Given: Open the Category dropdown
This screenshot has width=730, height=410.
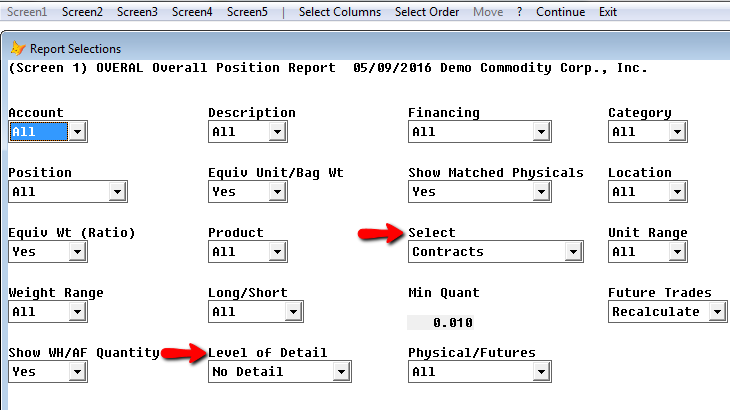Looking at the screenshot, I should click(x=677, y=132).
